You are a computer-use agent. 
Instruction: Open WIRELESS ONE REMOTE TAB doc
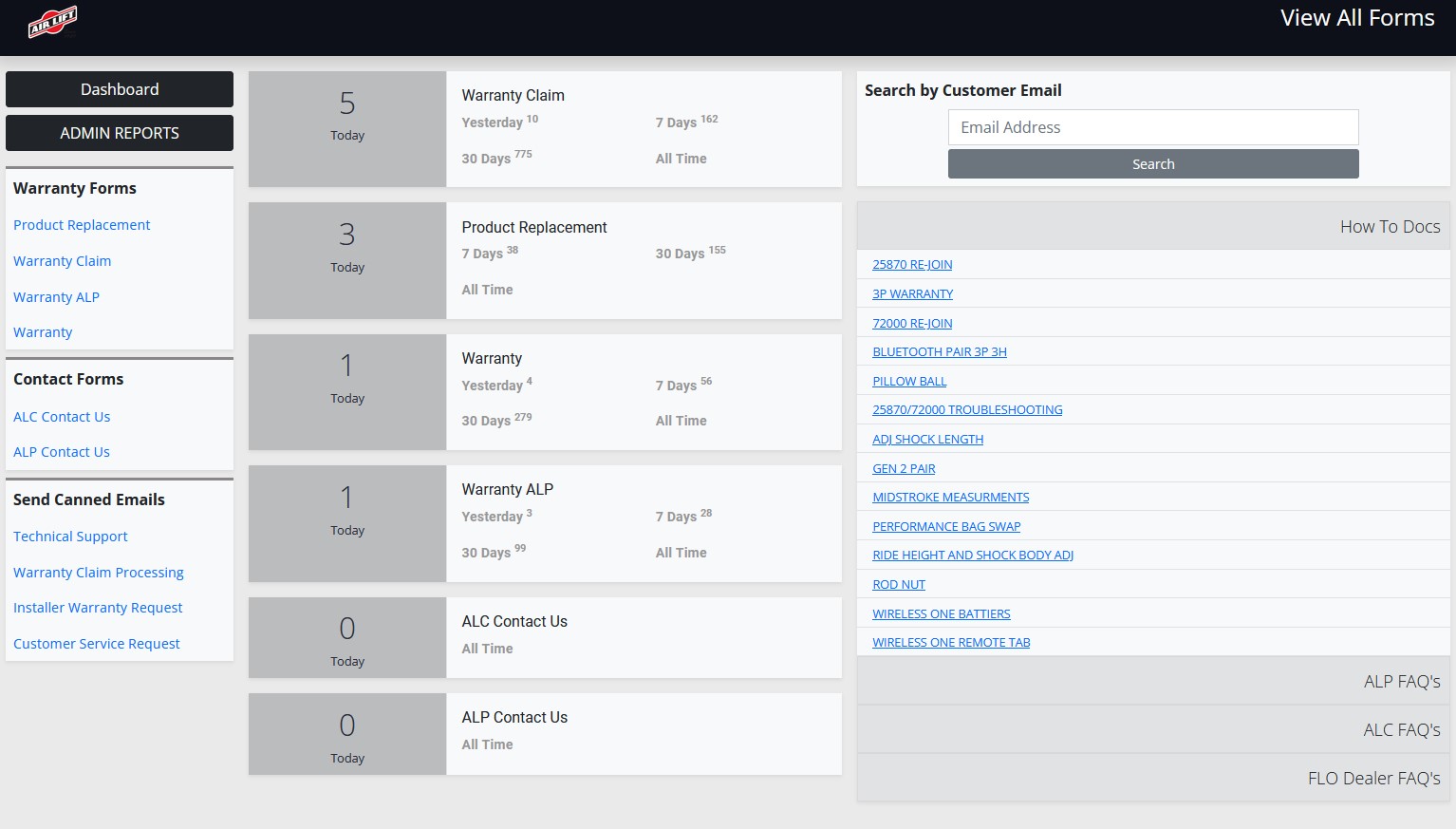(951, 643)
